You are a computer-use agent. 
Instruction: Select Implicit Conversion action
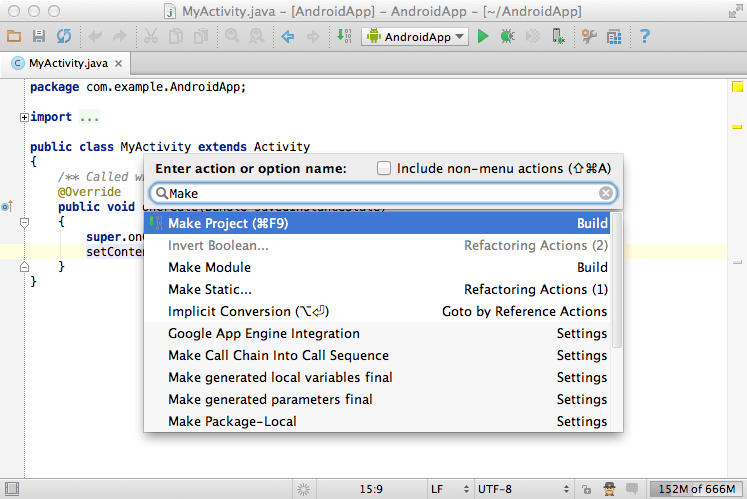[x=377, y=311]
